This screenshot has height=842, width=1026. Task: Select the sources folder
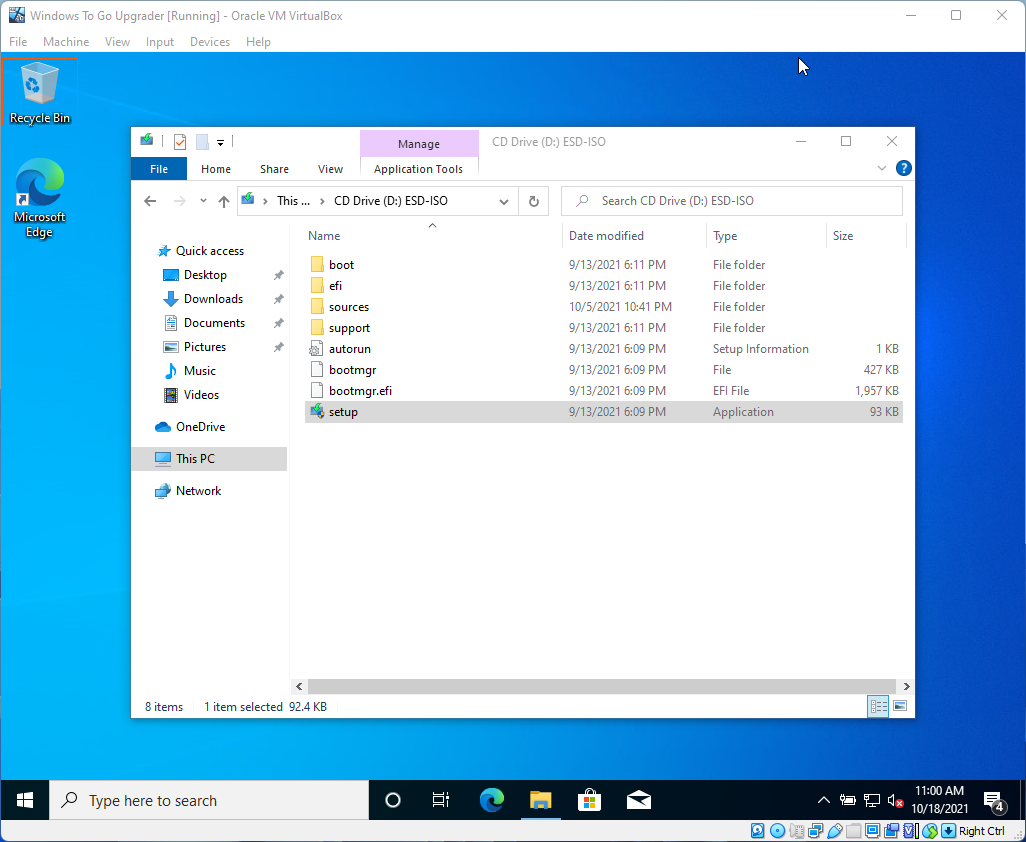603,307
